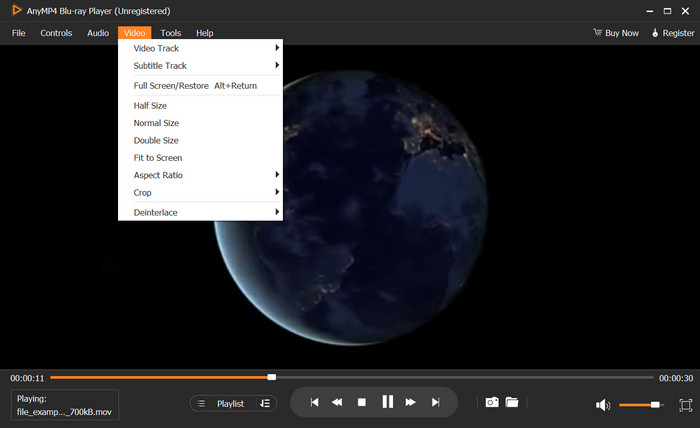The width and height of the screenshot is (700, 428).
Task: Open the shopping cart Buy Now icon
Action: [598, 33]
